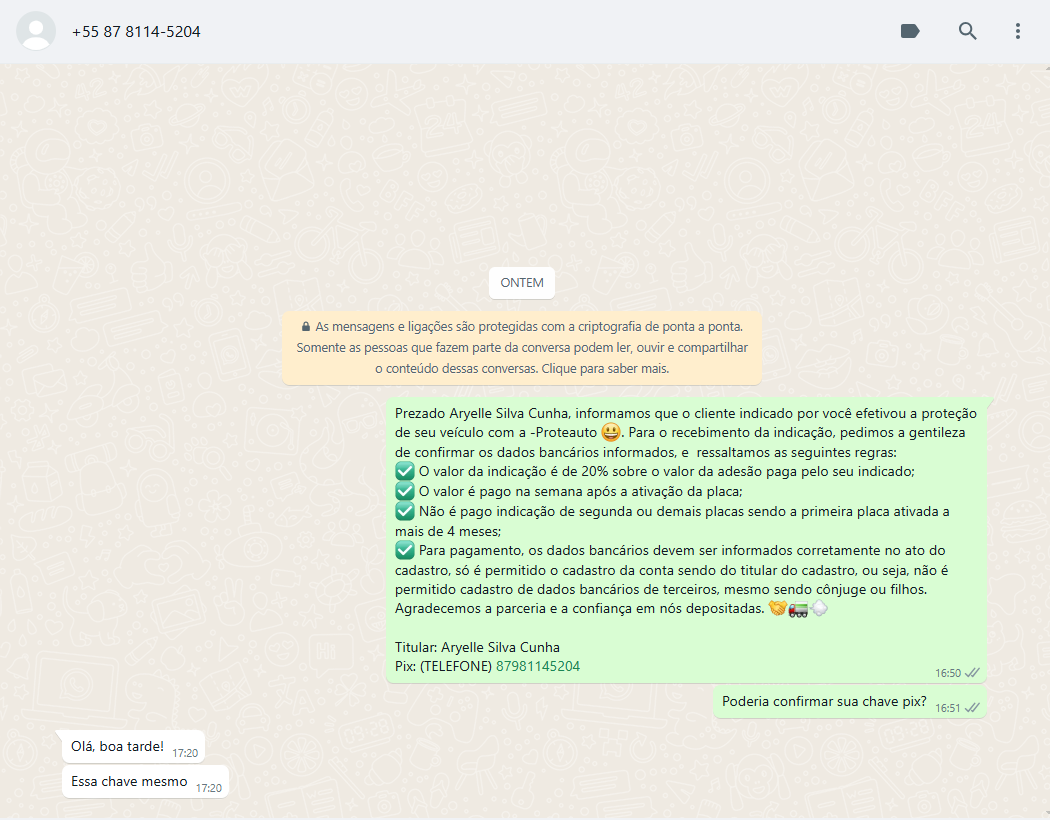Click the handshake emoji in the message
Image resolution: width=1050 pixels, height=820 pixels.
(776, 608)
